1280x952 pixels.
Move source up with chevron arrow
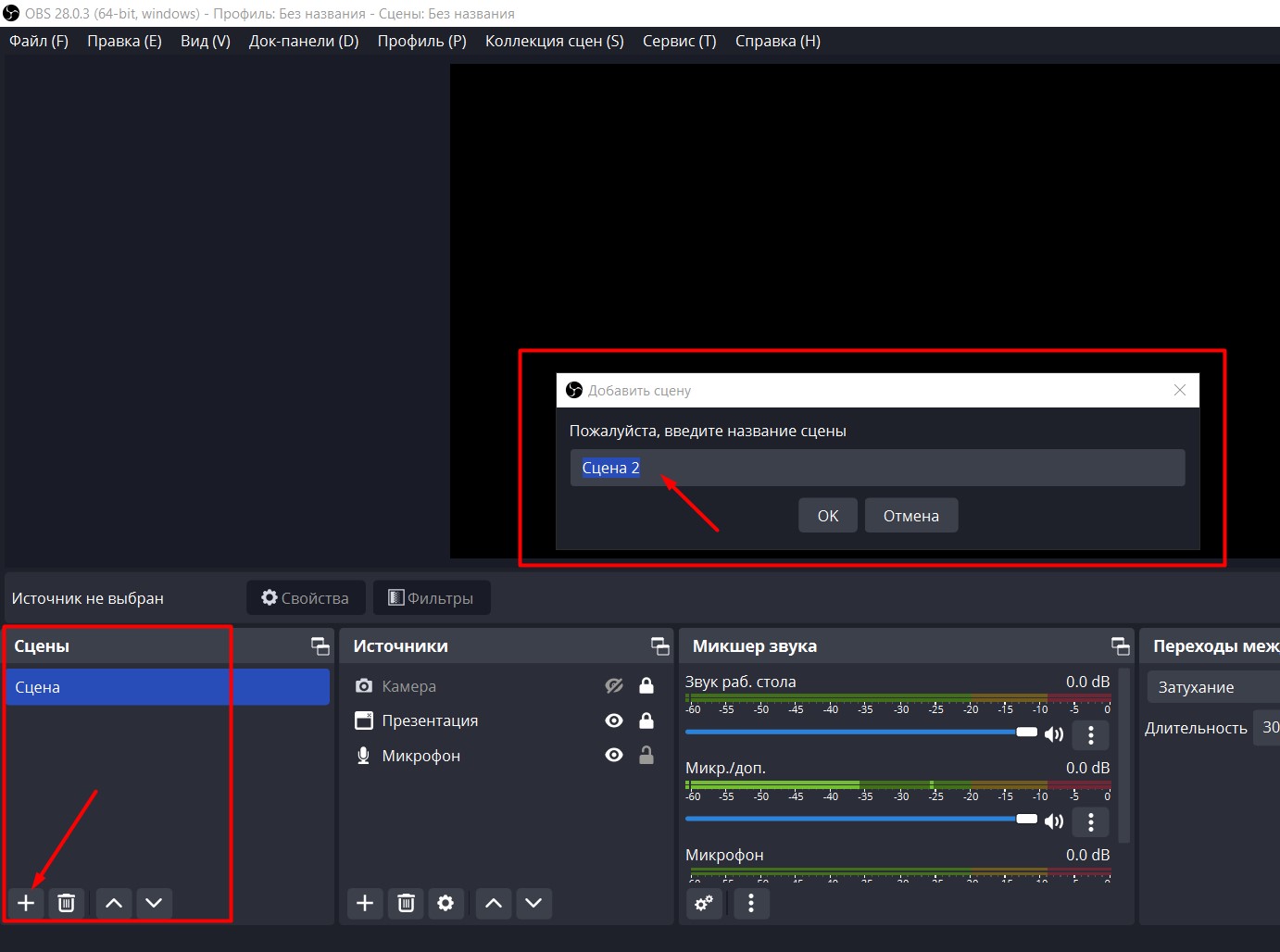click(x=494, y=903)
